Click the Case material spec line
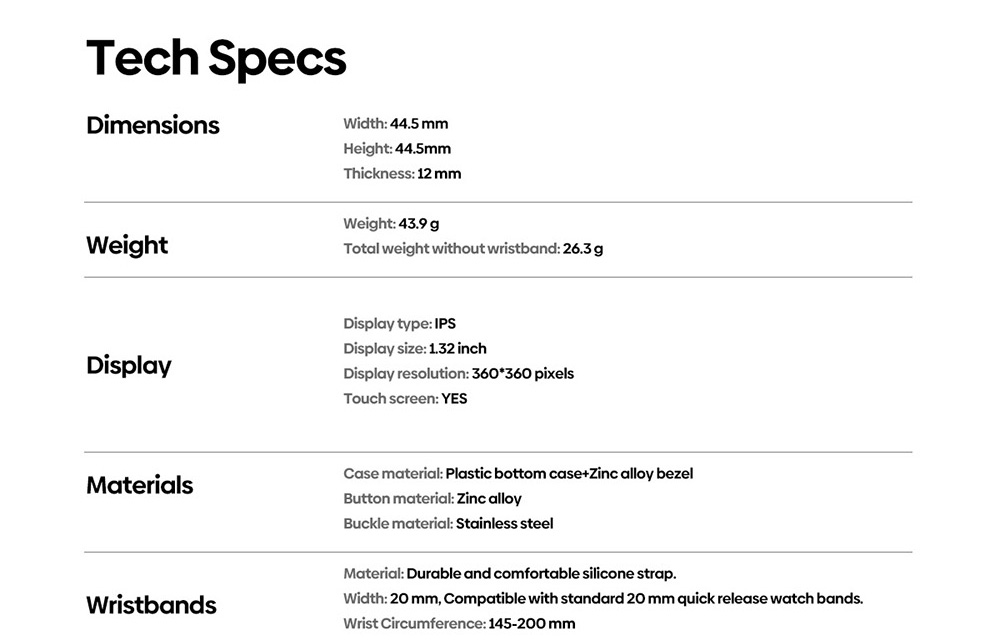This screenshot has height=642, width=1000. 518,474
